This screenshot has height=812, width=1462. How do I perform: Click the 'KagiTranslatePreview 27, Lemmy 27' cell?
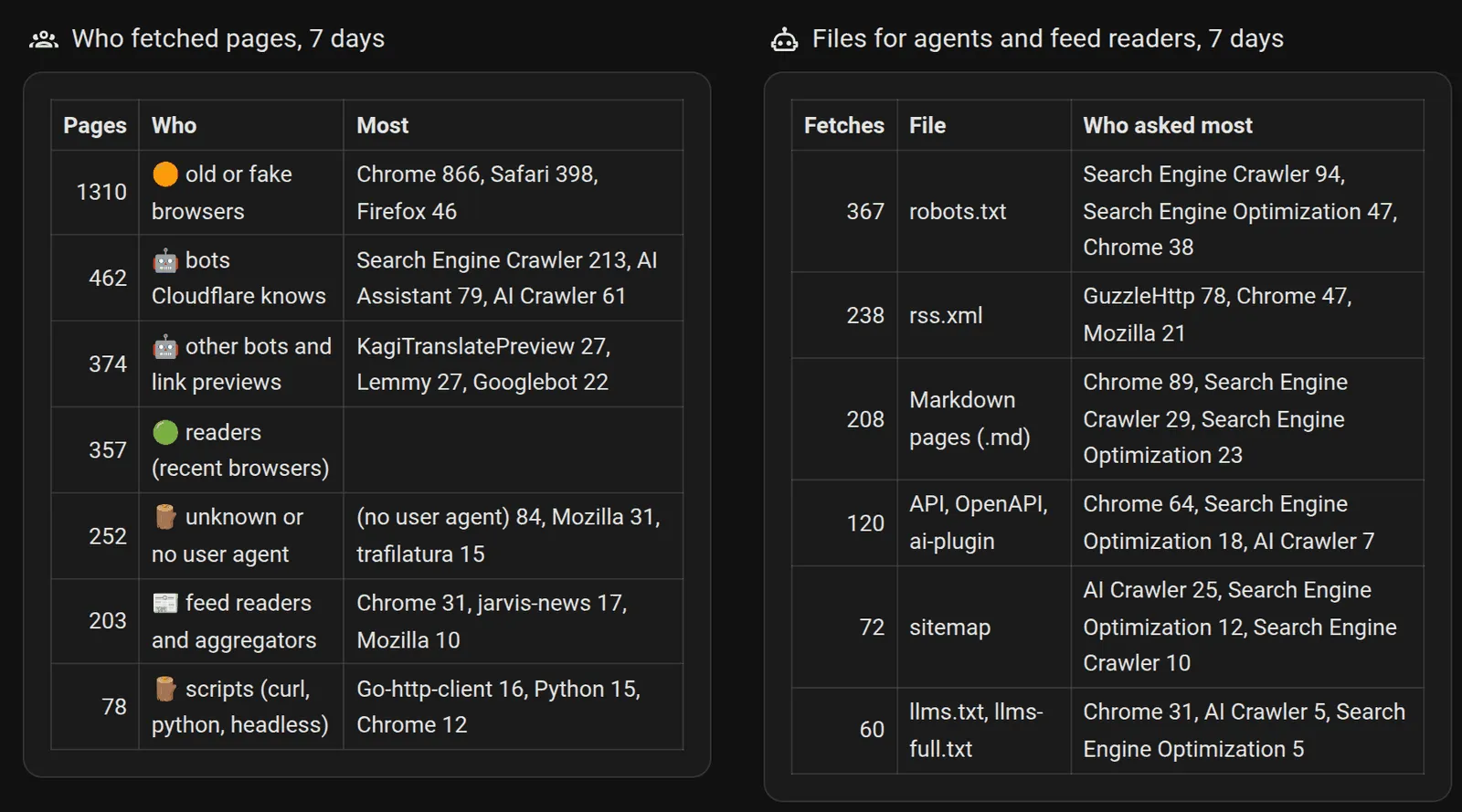click(x=514, y=364)
